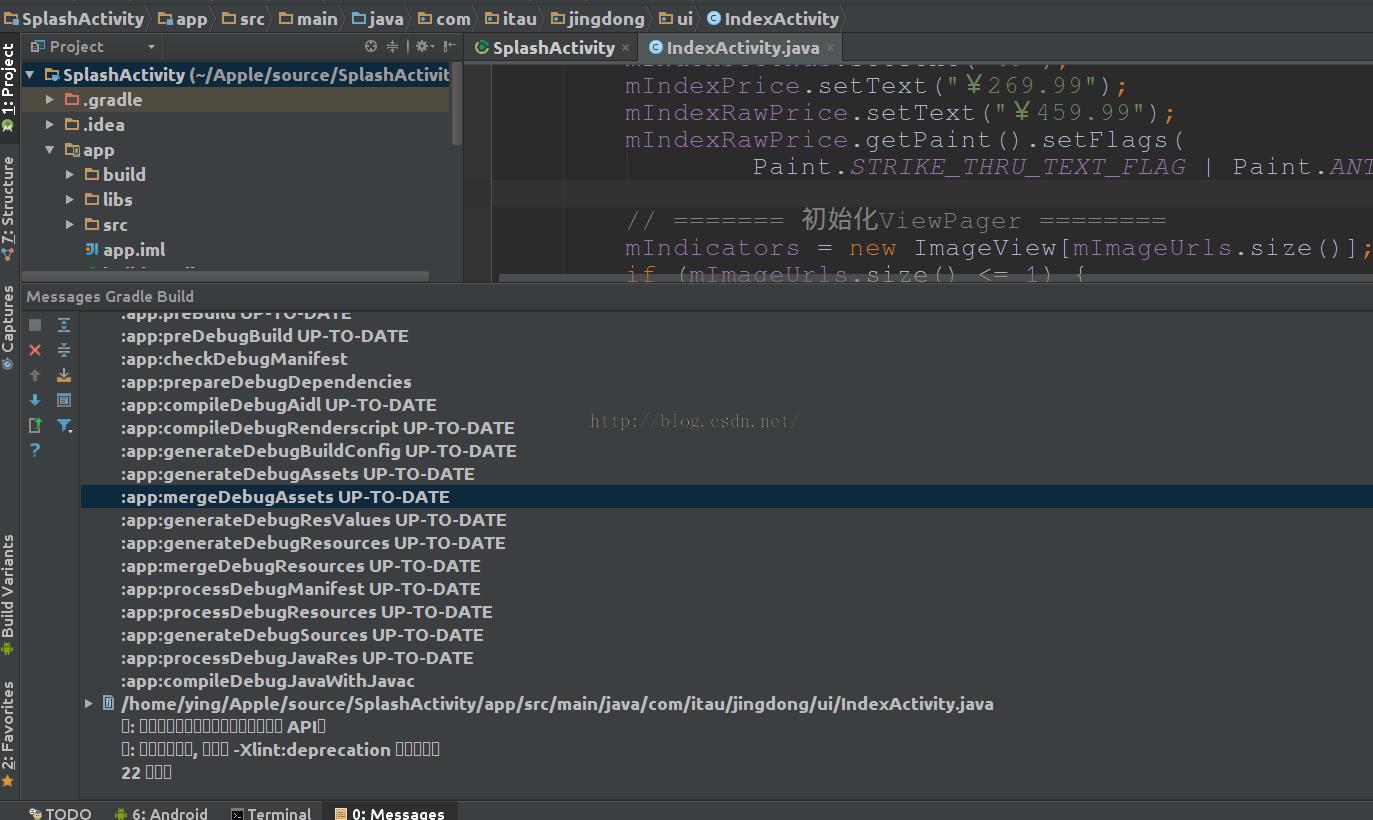Click the Project tree horizontal scrollbar
Image resolution: width=1373 pixels, height=820 pixels.
226,276
